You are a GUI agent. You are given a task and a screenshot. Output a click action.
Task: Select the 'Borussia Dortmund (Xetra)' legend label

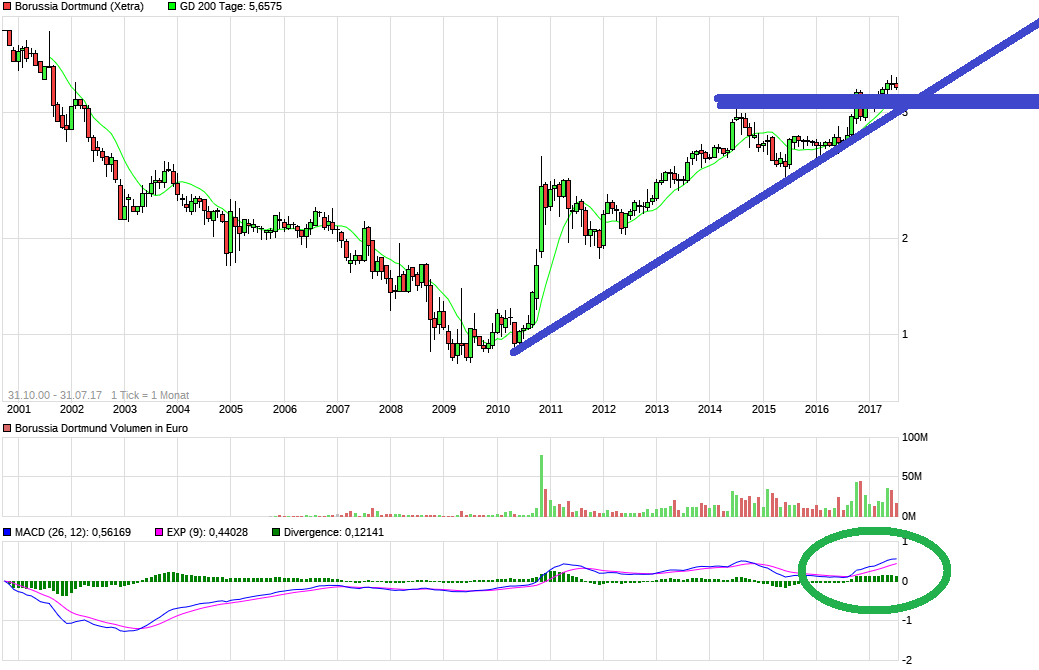point(80,7)
